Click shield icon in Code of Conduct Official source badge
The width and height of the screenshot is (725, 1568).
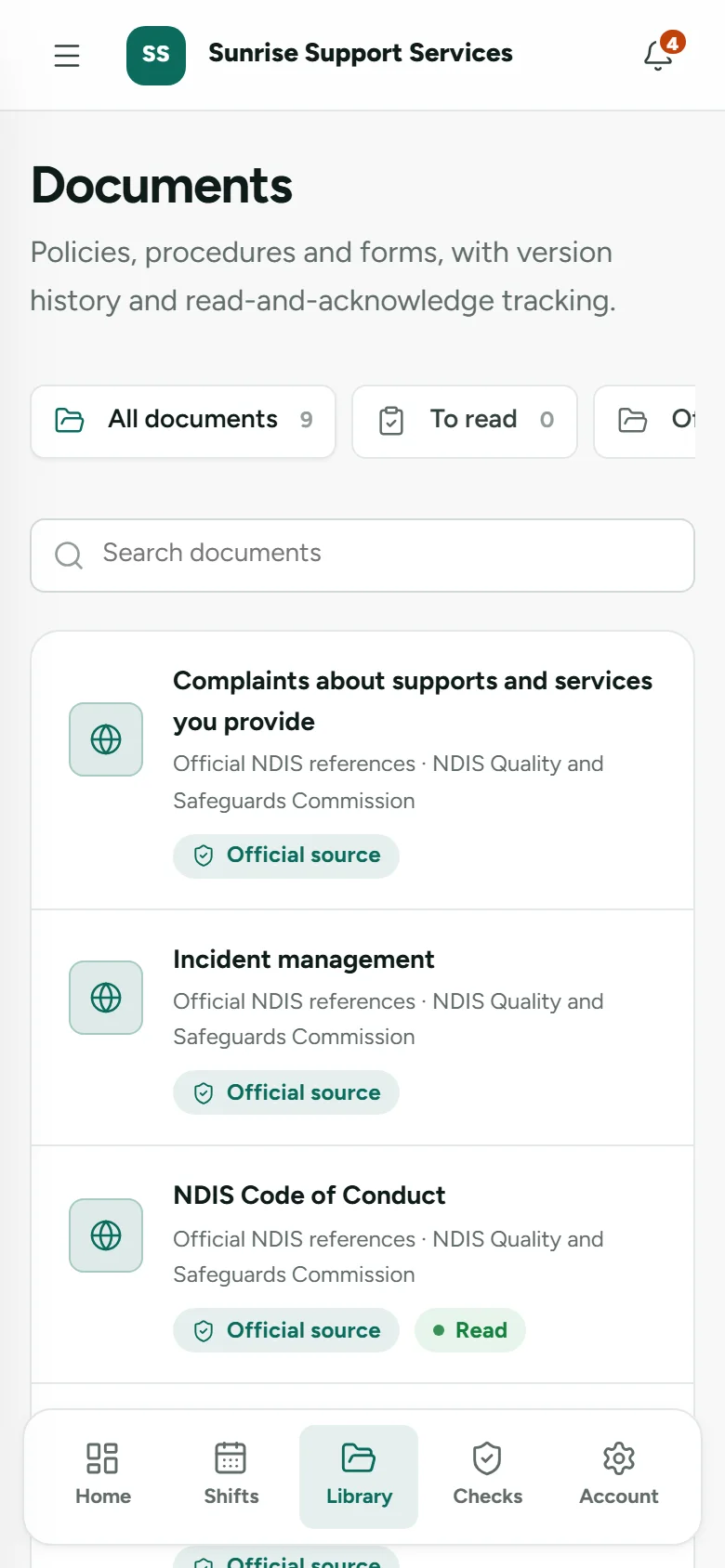tap(204, 1331)
